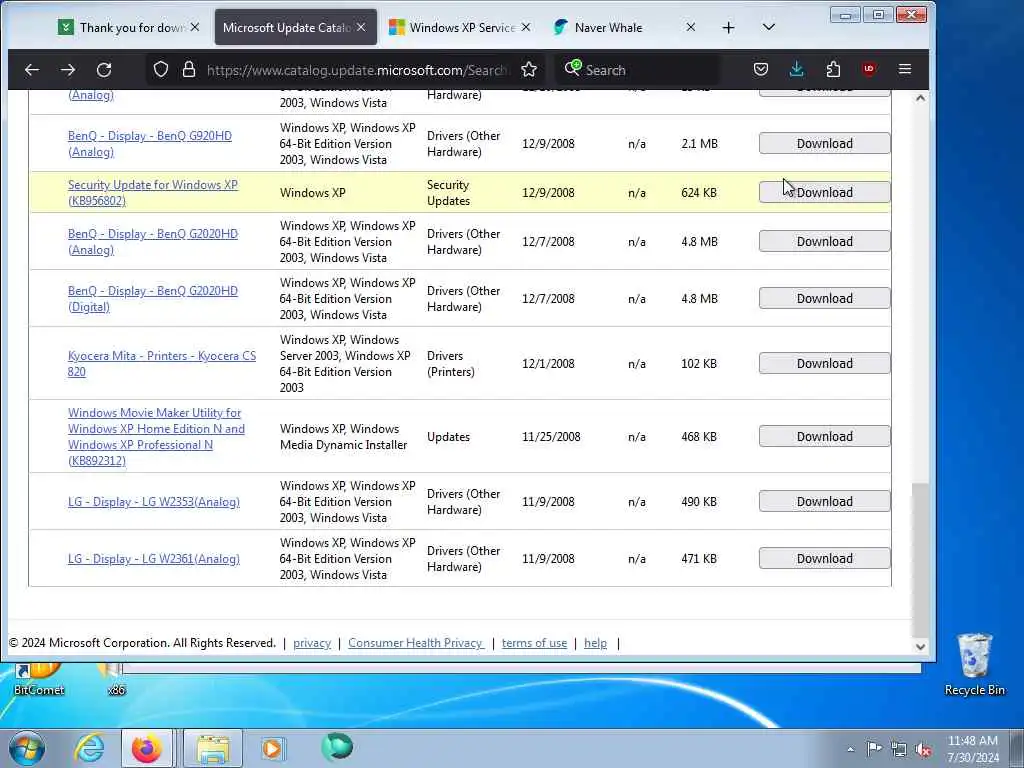Select the 11/25/2008 date cell

click(551, 436)
